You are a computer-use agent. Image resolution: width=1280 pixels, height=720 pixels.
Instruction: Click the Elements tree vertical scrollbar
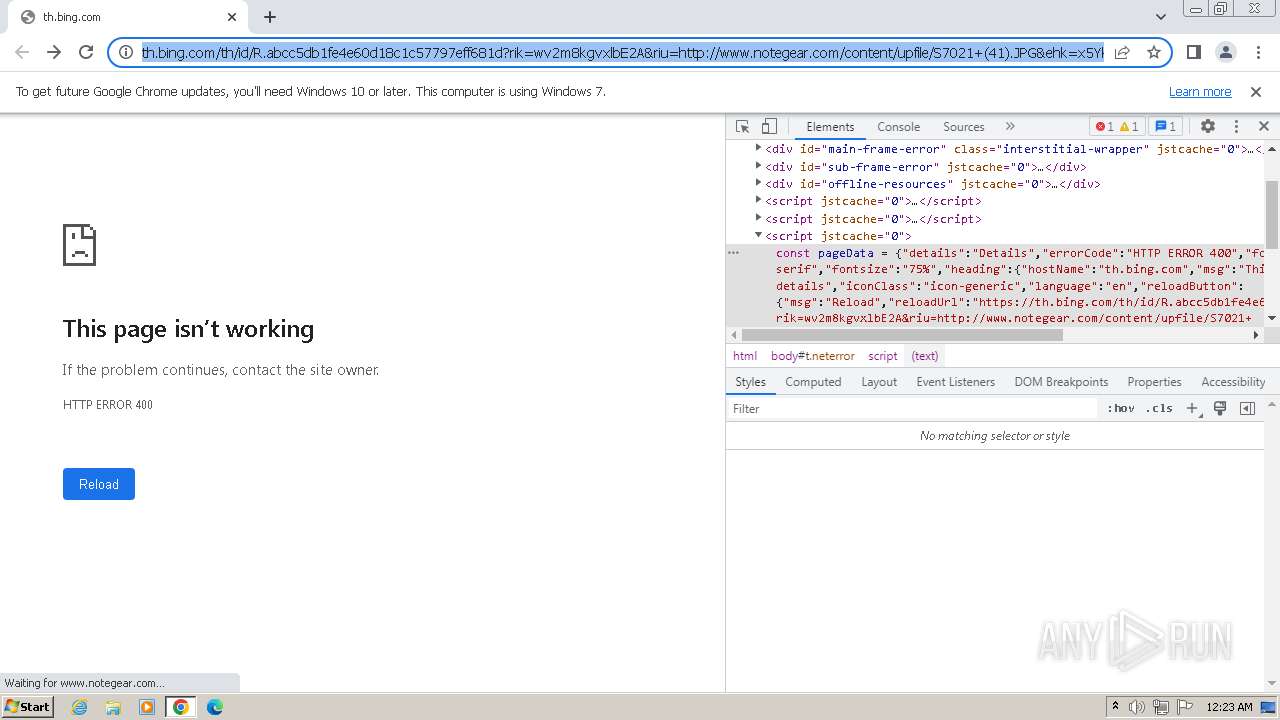coord(1272,214)
